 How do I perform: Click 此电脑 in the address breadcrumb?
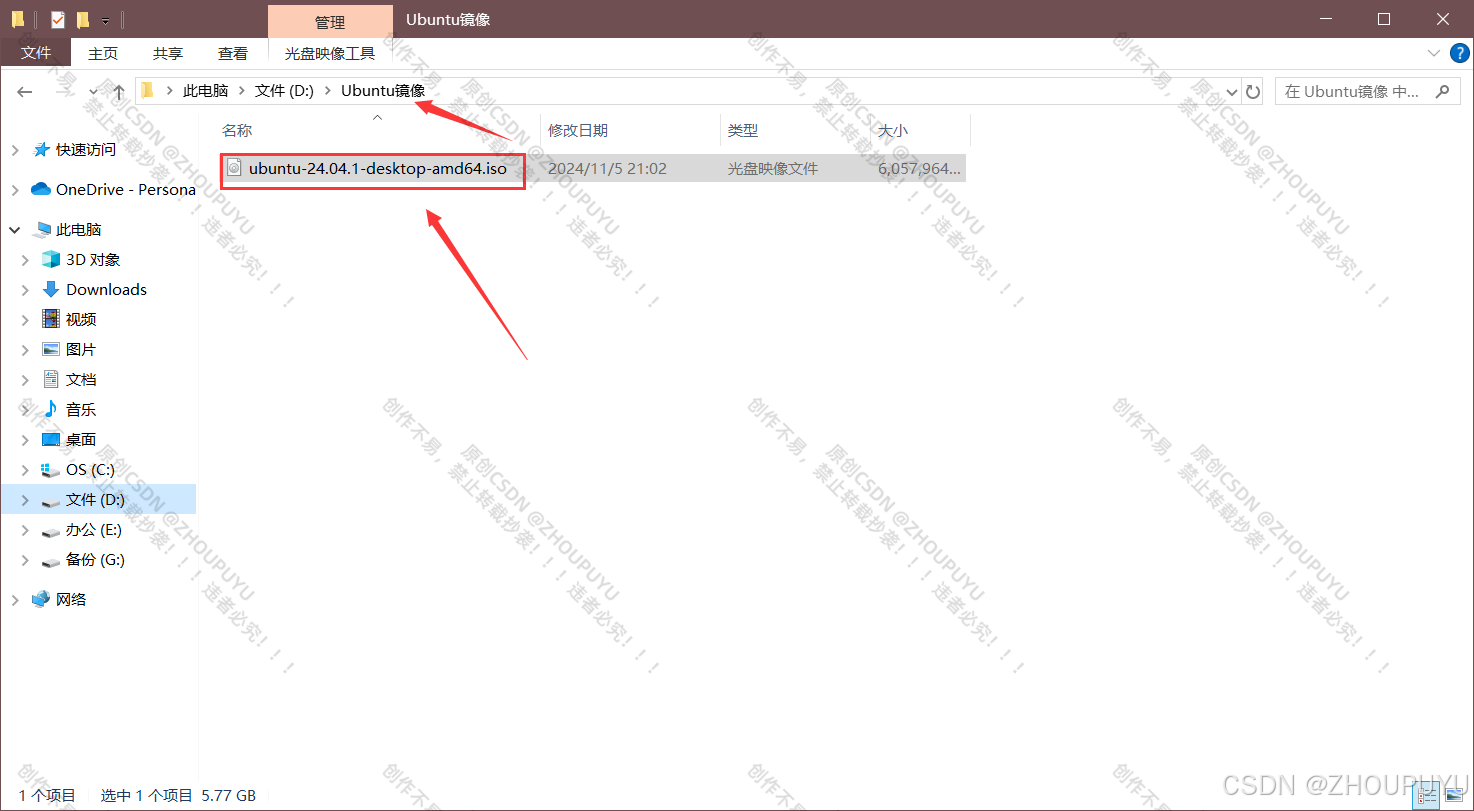tap(205, 91)
